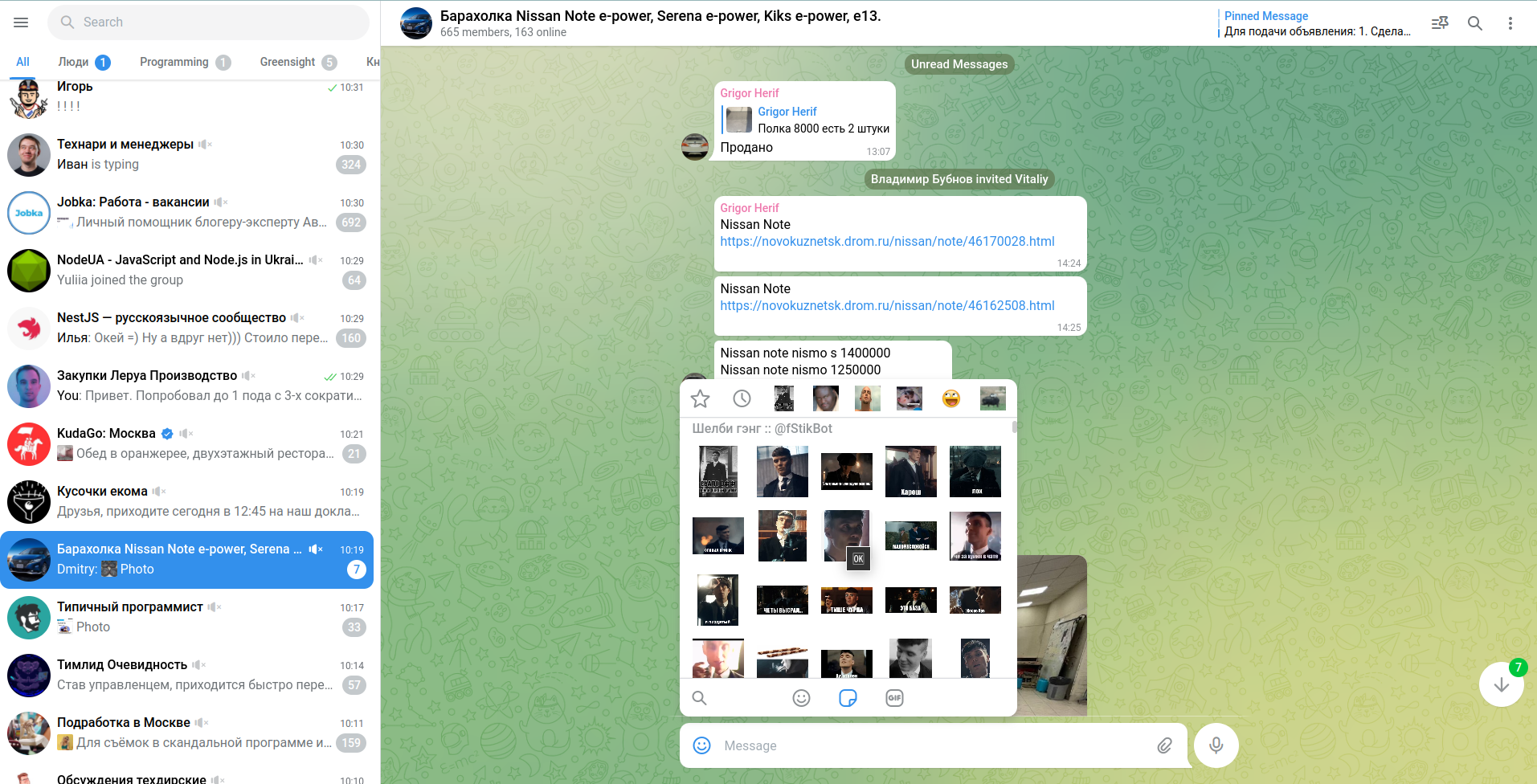Send the Карош sticker
1537x784 pixels.
911,472
